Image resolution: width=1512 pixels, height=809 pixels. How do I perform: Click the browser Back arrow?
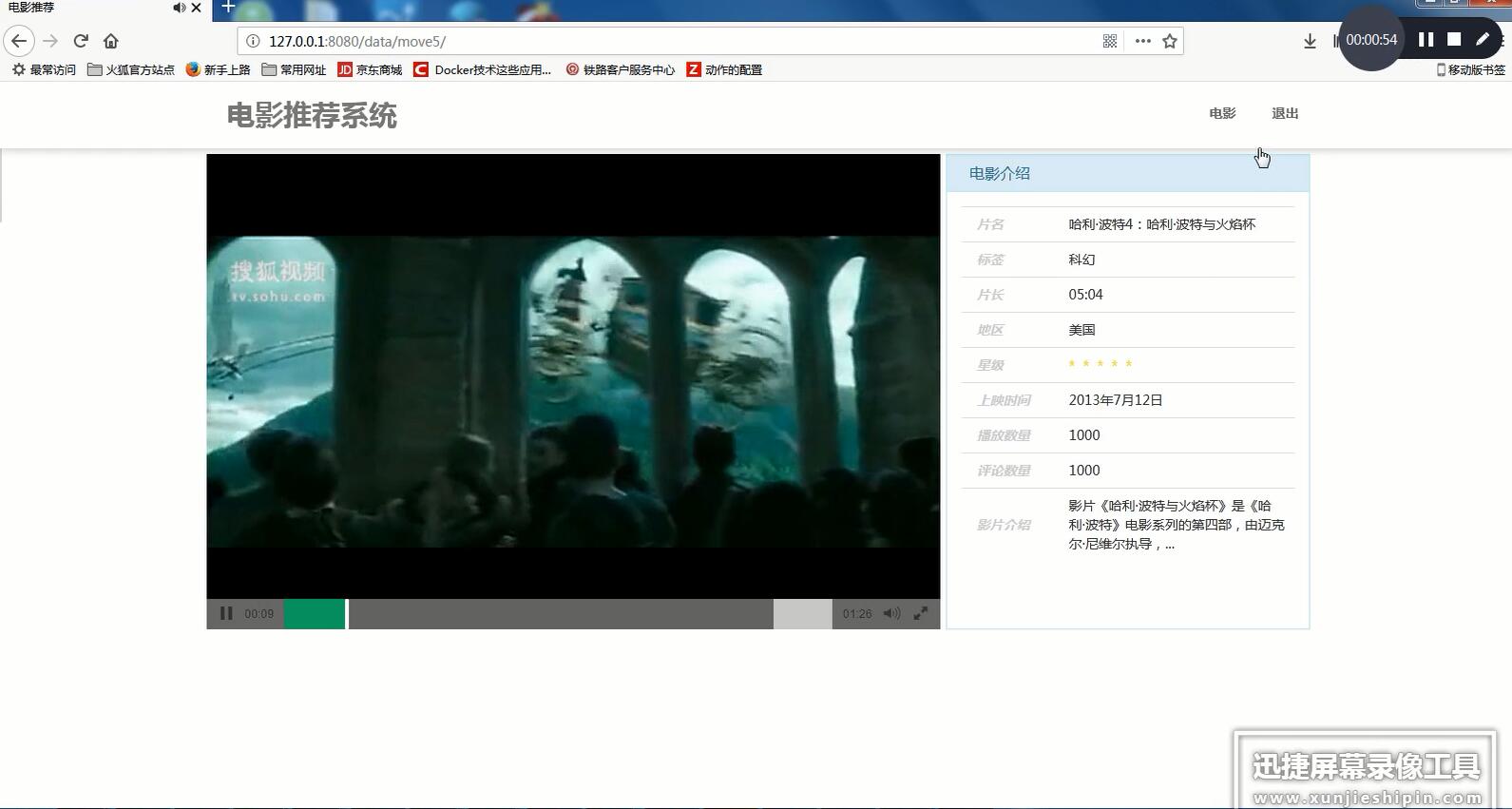19,41
